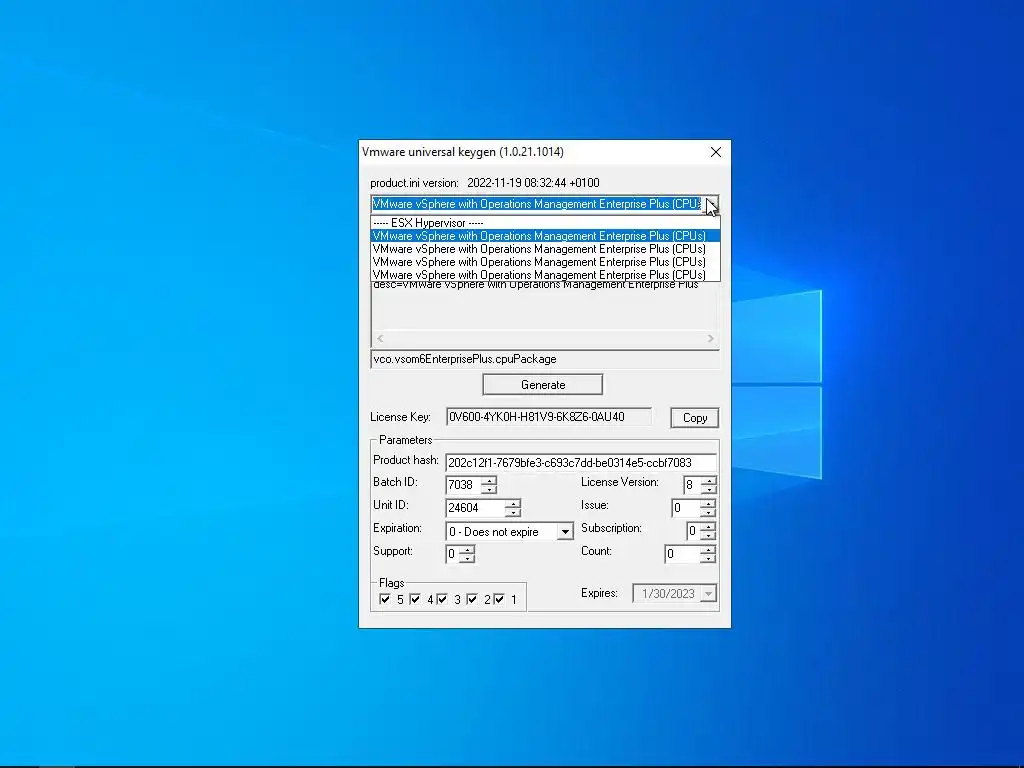The height and width of the screenshot is (768, 1024).
Task: Collapse the product selection combo box arrow
Action: pyautogui.click(x=711, y=204)
